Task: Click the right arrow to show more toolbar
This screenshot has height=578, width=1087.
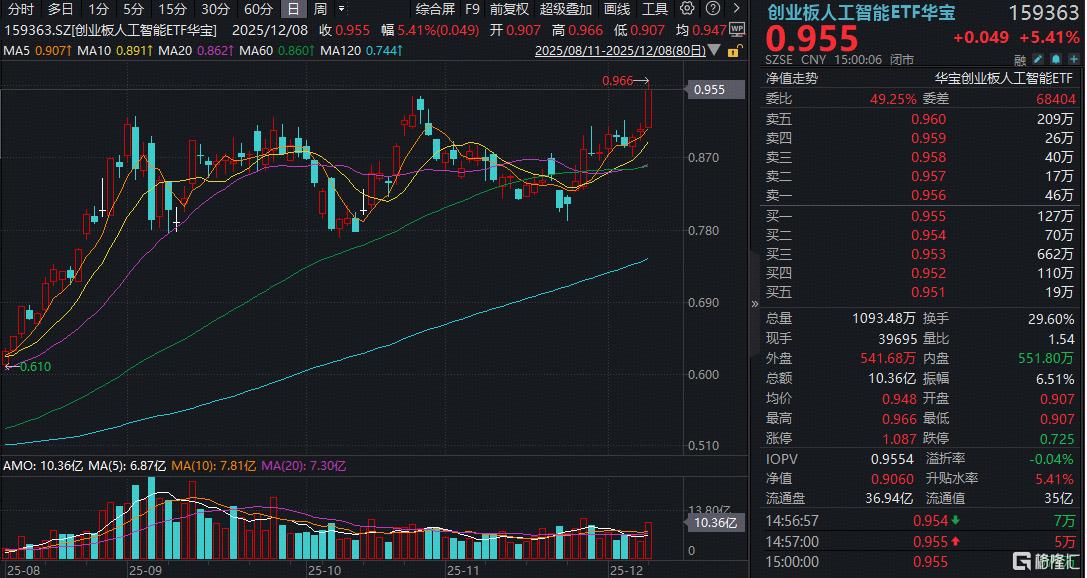Action: tap(738, 9)
